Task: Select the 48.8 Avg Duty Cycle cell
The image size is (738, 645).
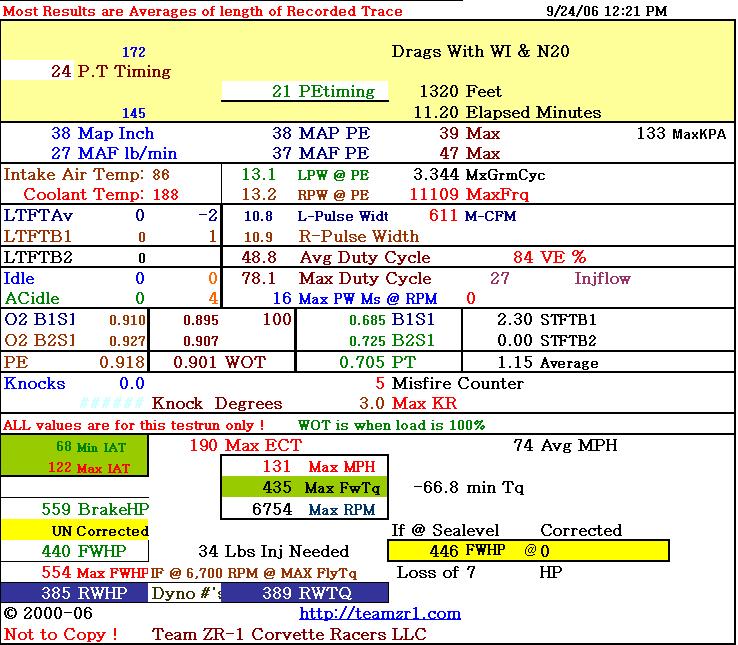Action: (x=336, y=258)
